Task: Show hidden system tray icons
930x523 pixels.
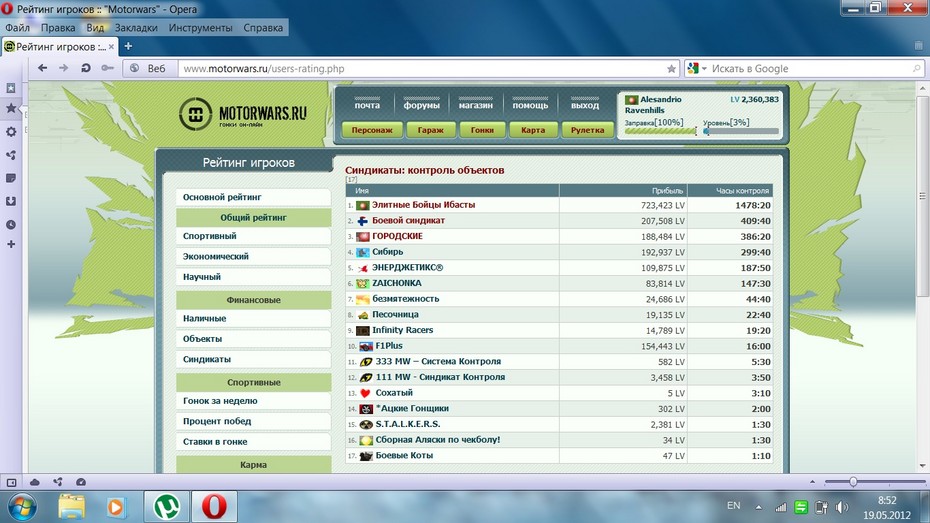Action: [759, 507]
